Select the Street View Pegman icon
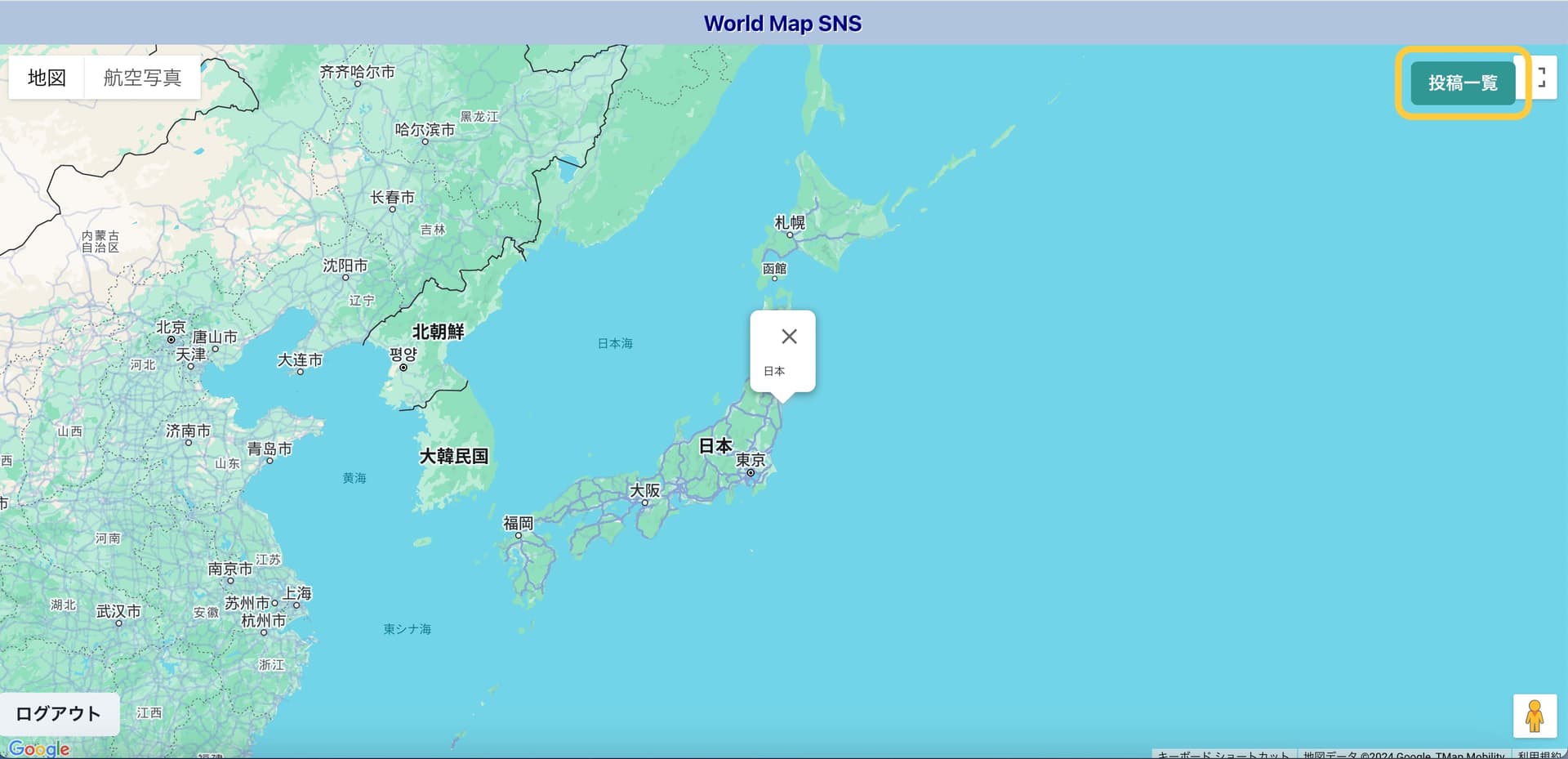 (x=1534, y=716)
